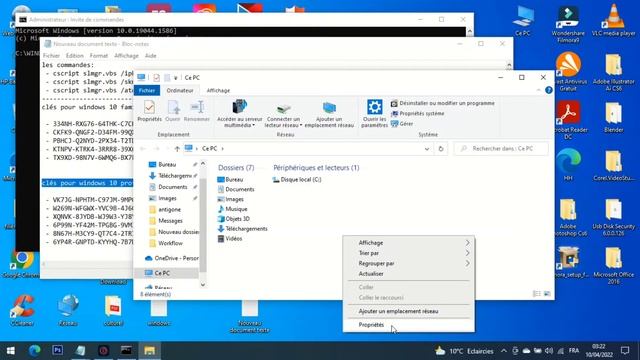Switch to Command Prompt on the taskbar
Image resolution: width=640 pixels, height=360 pixels.
pyautogui.click(x=126, y=351)
